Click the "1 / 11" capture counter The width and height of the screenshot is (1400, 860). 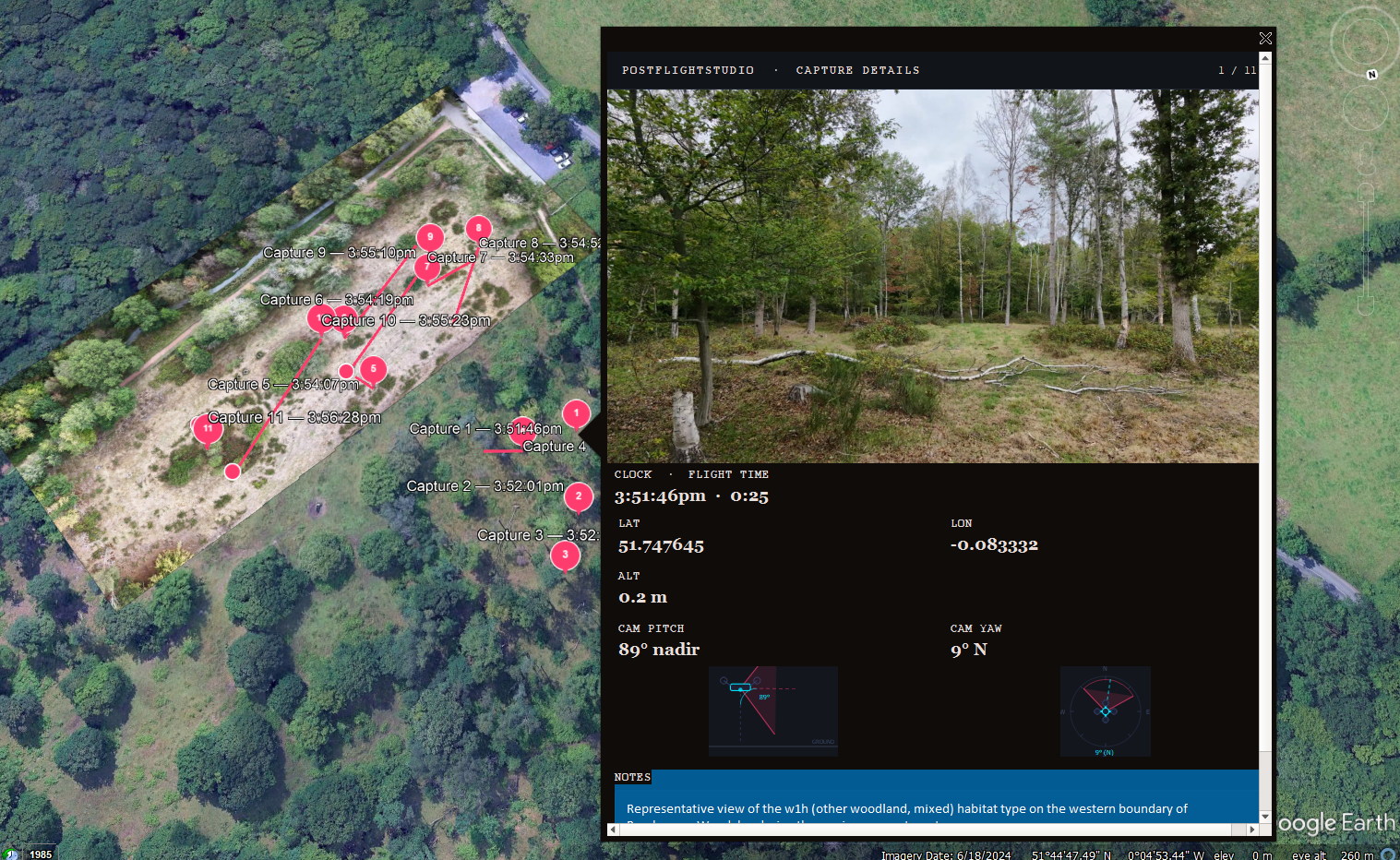click(x=1237, y=70)
